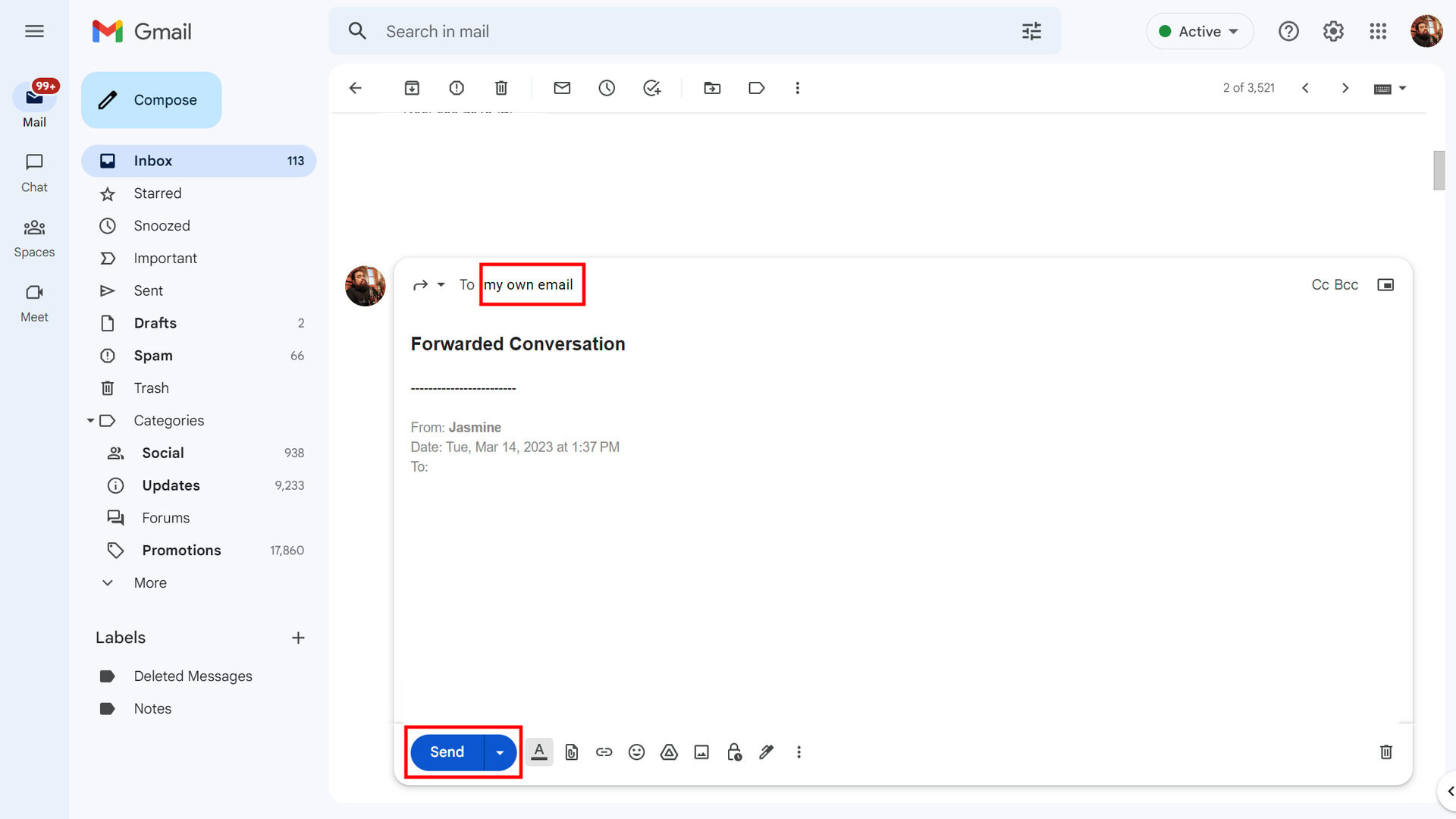
Task: Click Insert files using Drive icon
Action: (x=669, y=752)
